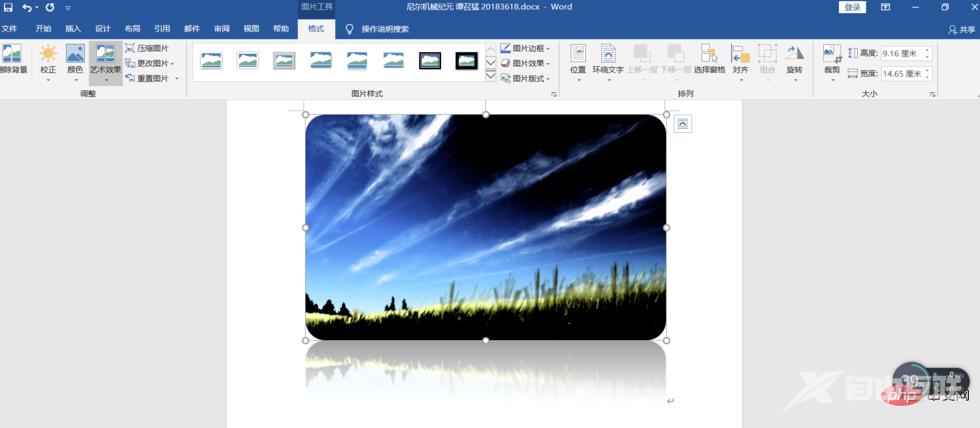Click the layout options icon beside picture
This screenshot has height=428, width=980.
pyautogui.click(x=682, y=123)
